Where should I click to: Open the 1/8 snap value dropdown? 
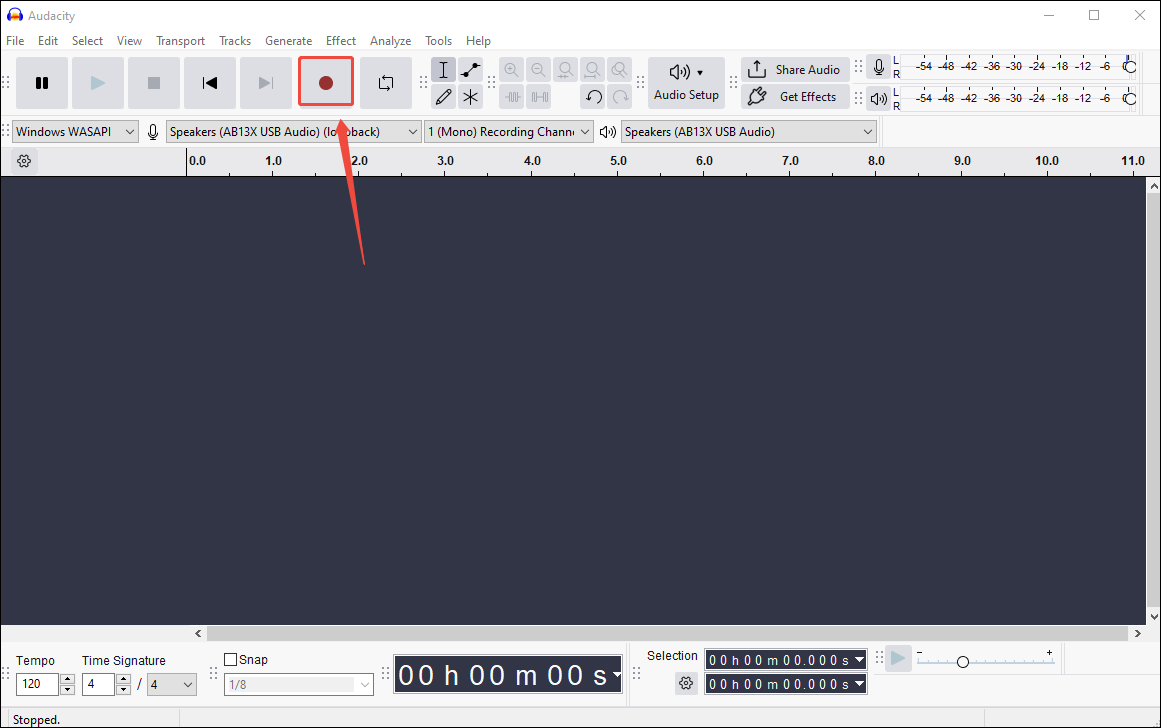tap(298, 684)
